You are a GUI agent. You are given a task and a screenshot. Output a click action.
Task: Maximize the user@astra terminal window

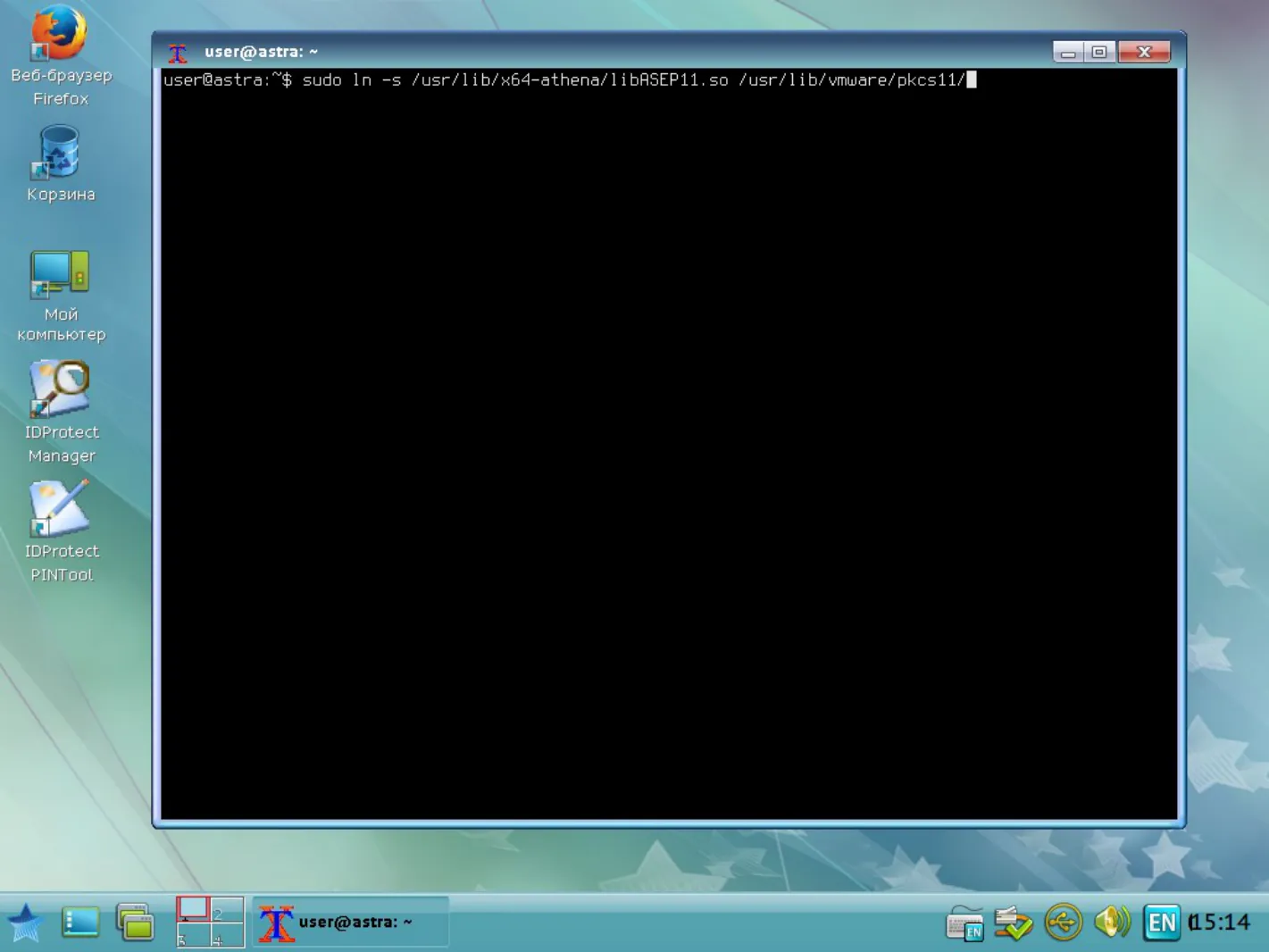1099,53
